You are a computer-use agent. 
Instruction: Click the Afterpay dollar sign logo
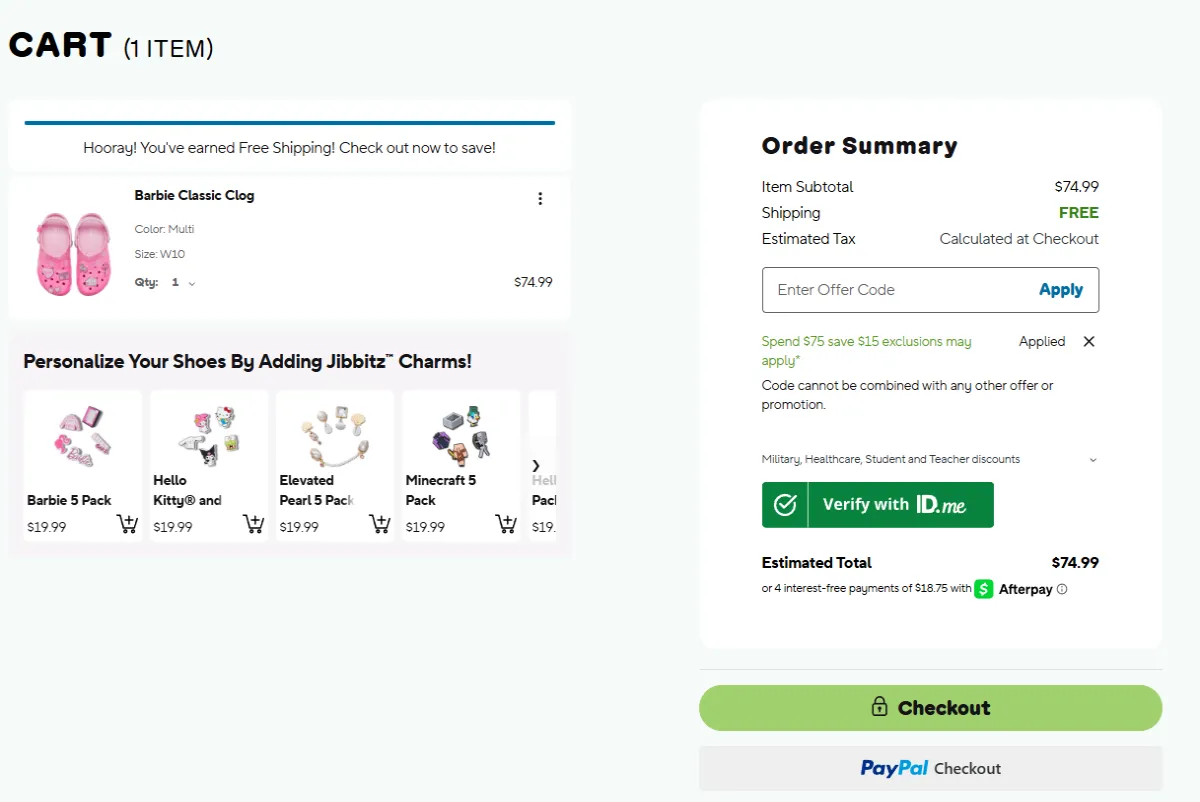(x=985, y=589)
